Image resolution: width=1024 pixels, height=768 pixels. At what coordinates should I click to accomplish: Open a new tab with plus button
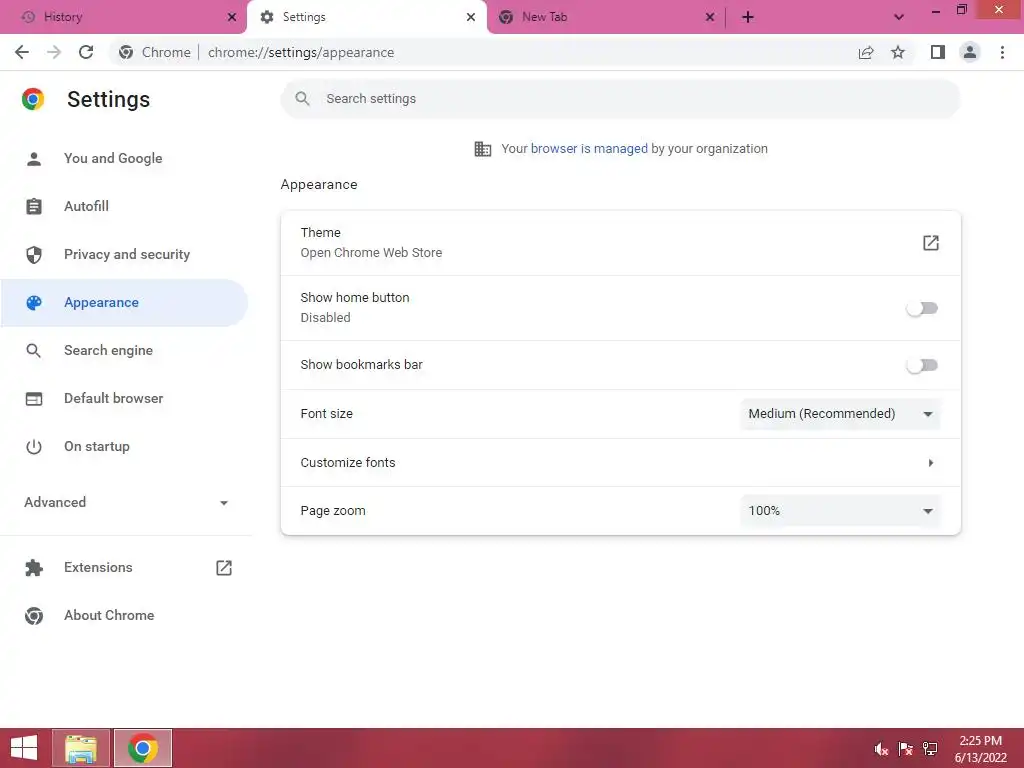[x=748, y=17]
